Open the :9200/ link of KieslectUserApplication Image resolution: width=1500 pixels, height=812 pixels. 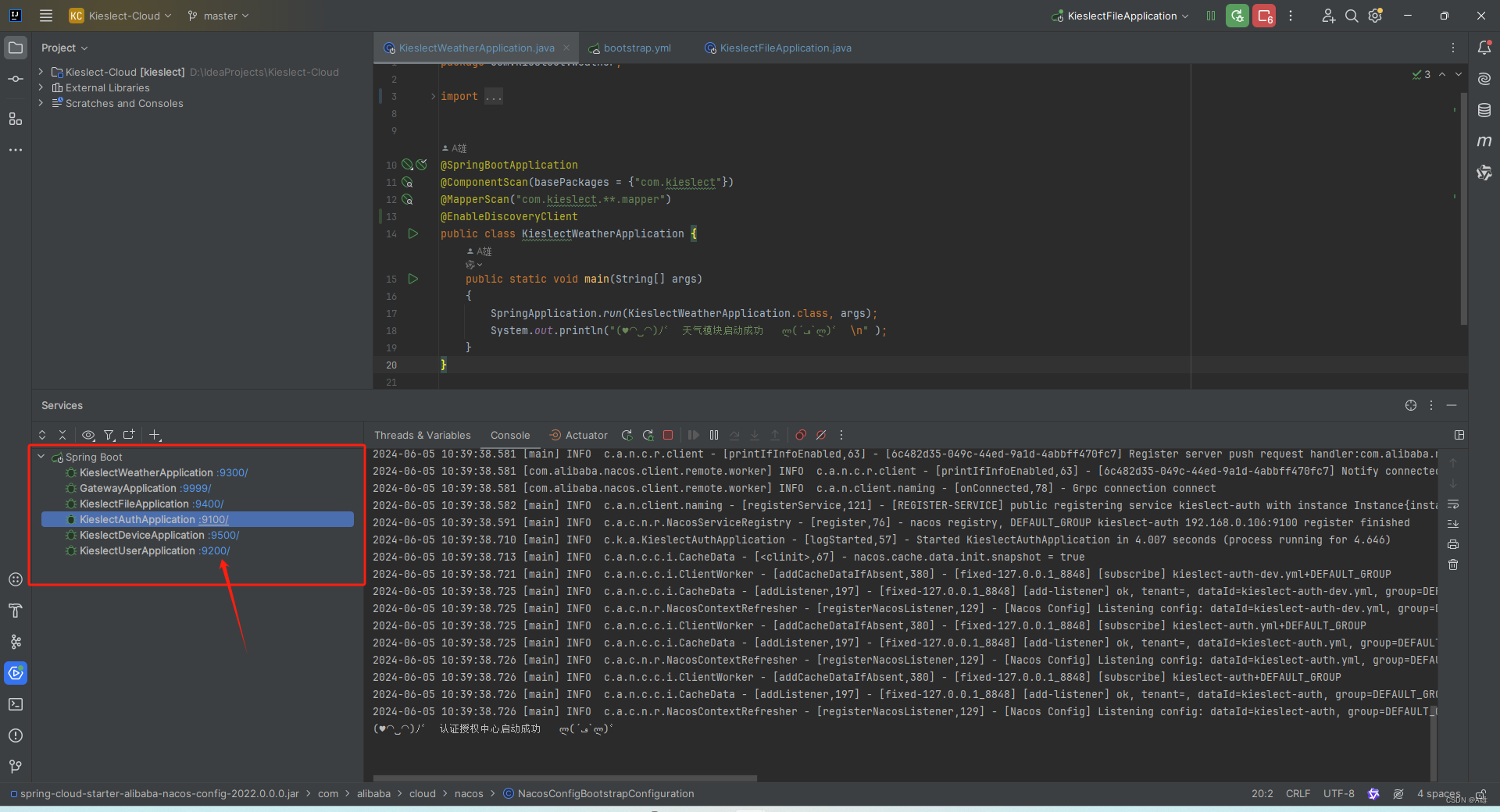(214, 550)
